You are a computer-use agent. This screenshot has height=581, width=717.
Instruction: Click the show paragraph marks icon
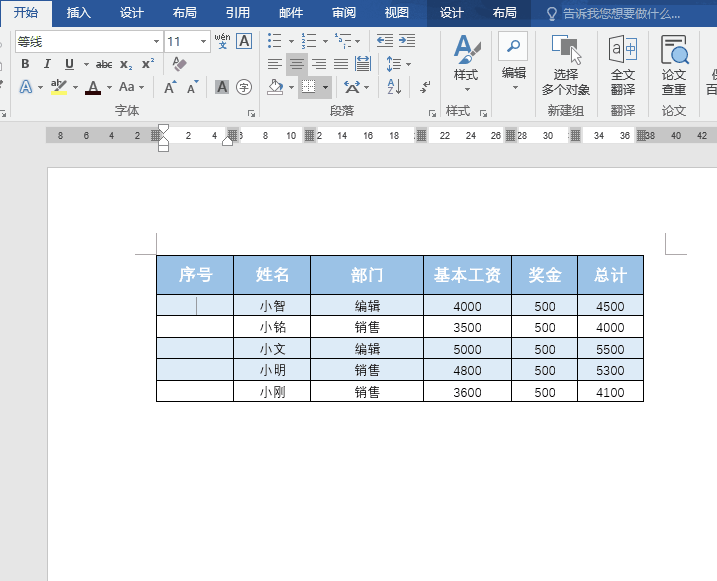click(425, 87)
